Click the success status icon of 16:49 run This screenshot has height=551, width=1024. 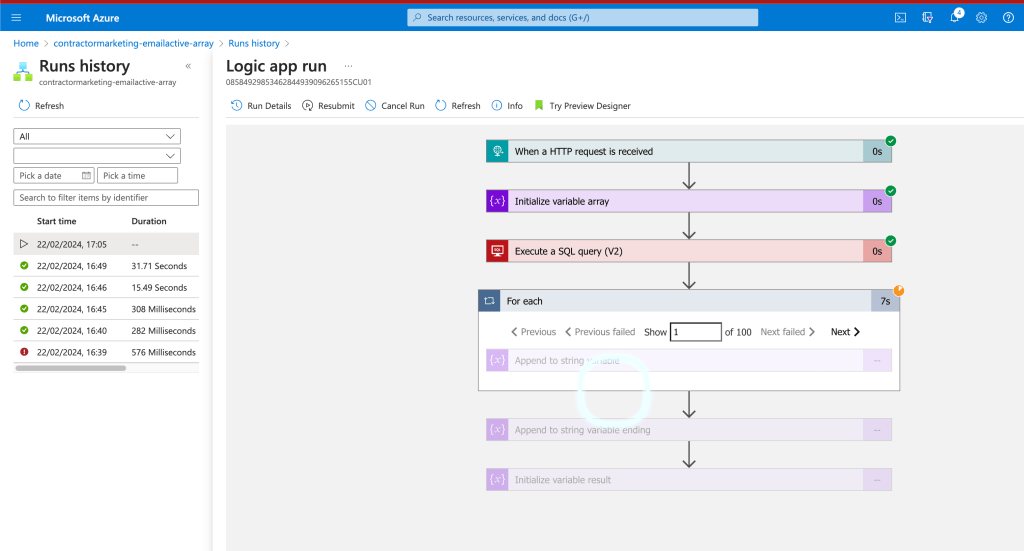pyautogui.click(x=24, y=266)
